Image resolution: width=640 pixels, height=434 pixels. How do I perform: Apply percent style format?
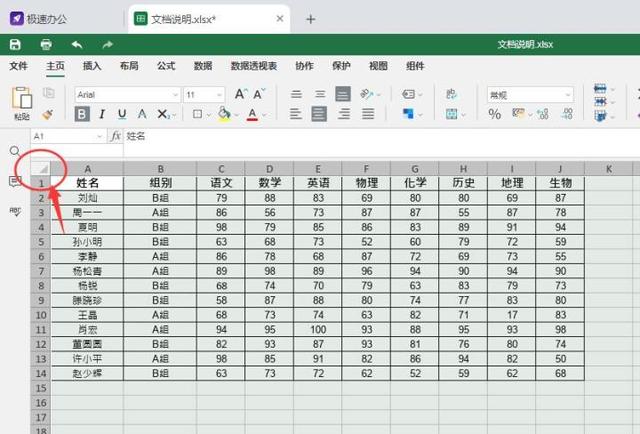(495, 114)
